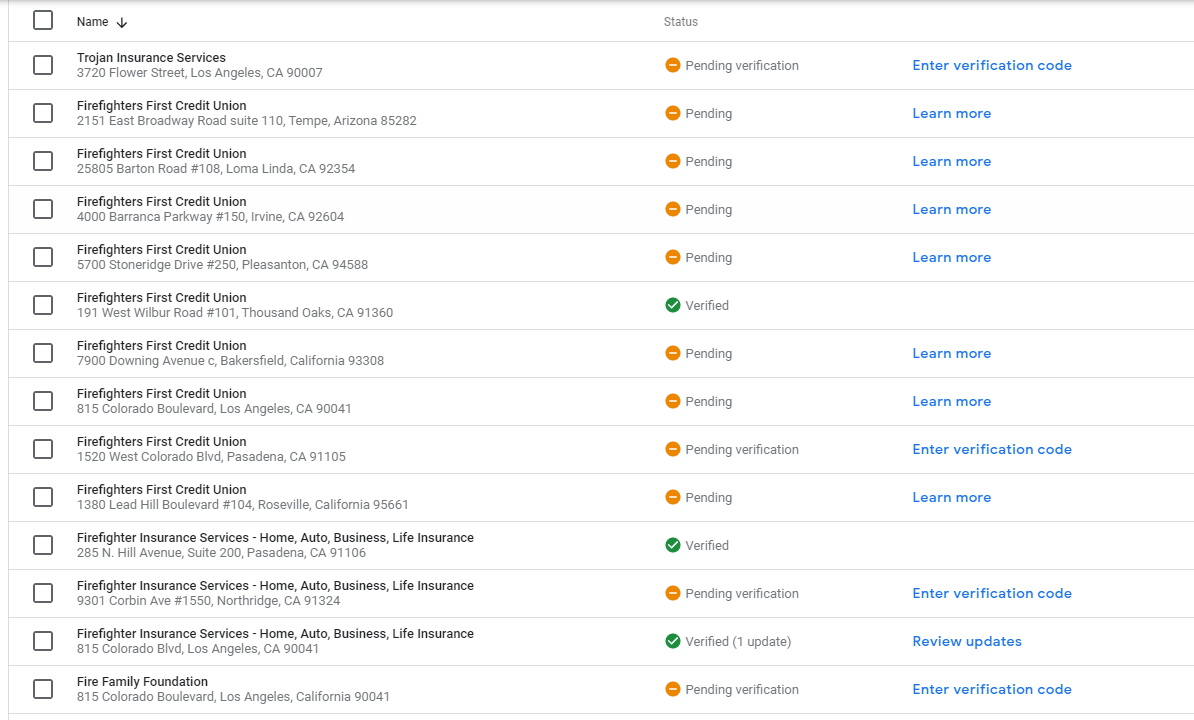Open Firefighter Insurance Services at 285 N. Hill Avenue

coord(275,537)
